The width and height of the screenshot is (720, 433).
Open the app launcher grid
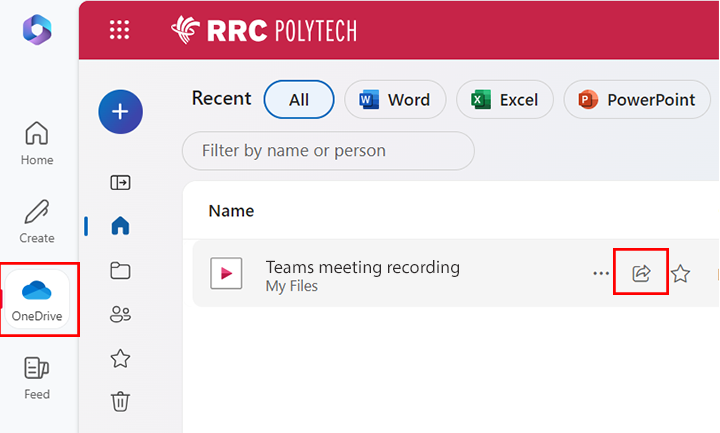pos(119,30)
